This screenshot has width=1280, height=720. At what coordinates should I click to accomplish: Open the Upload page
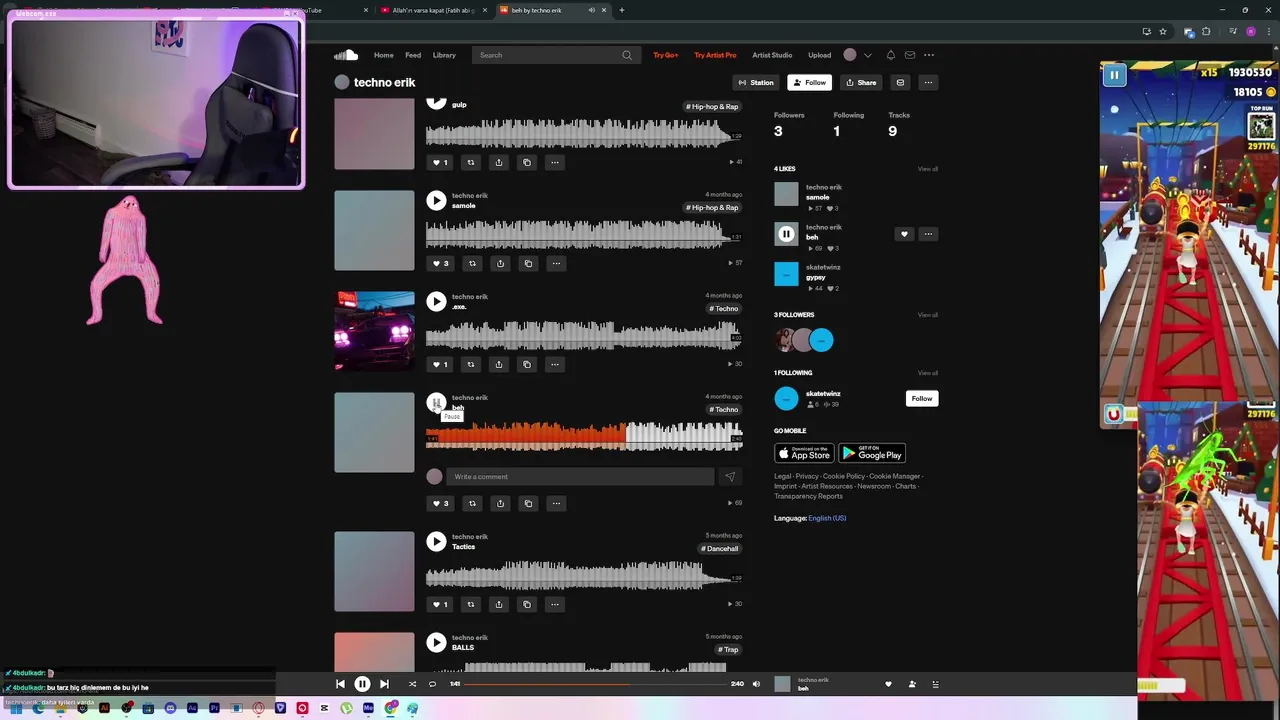coord(819,55)
